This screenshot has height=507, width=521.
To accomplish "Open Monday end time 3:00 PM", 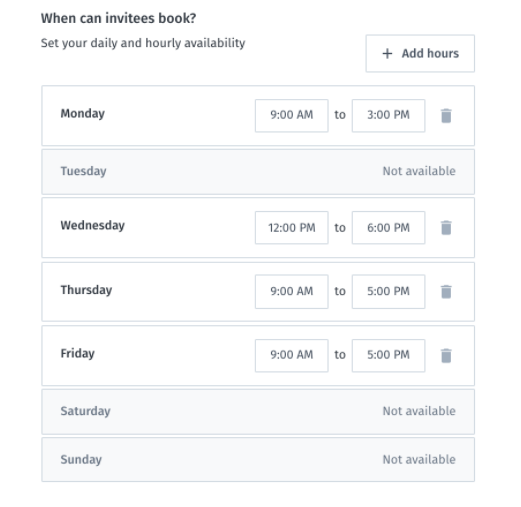I will pos(388,116).
